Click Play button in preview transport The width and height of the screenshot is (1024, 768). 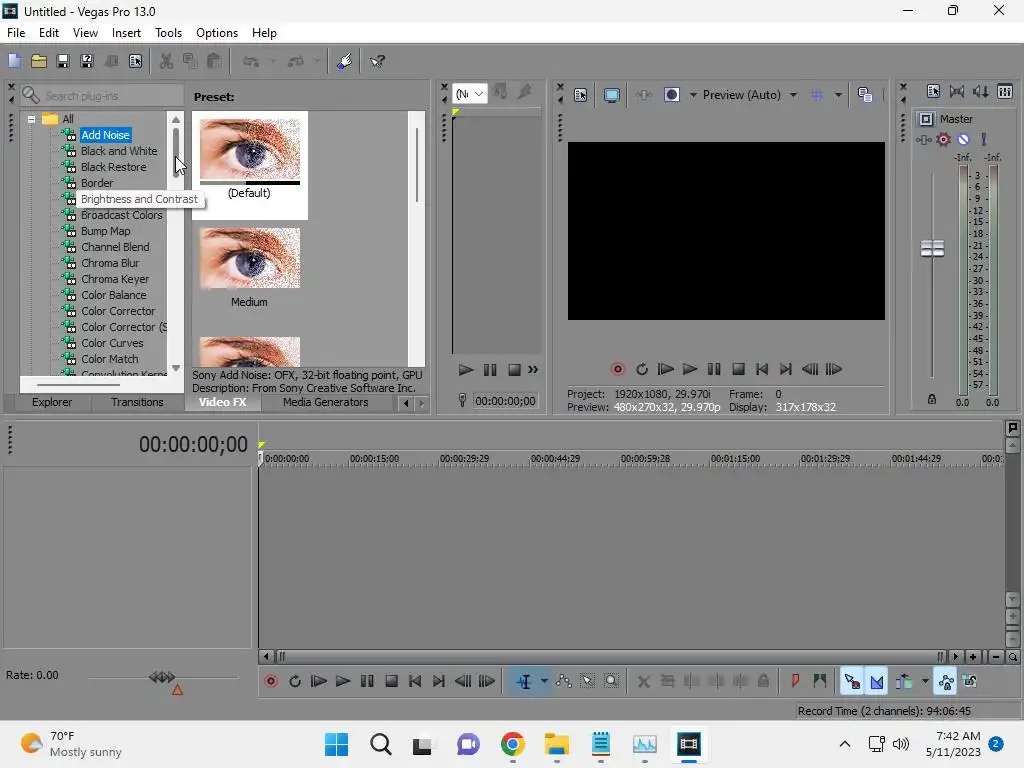pyautogui.click(x=690, y=370)
